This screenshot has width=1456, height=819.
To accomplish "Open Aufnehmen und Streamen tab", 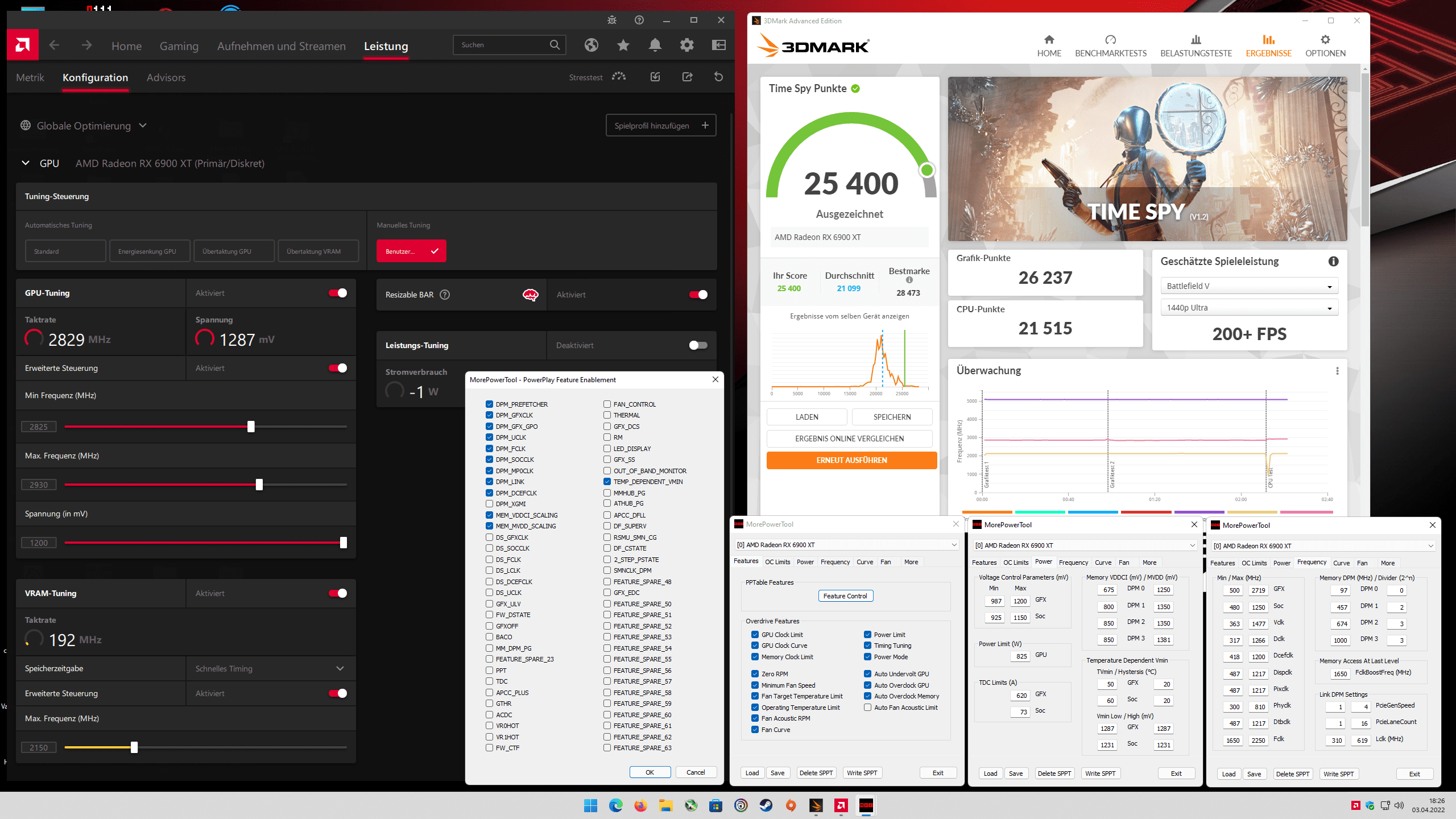I will [x=282, y=46].
